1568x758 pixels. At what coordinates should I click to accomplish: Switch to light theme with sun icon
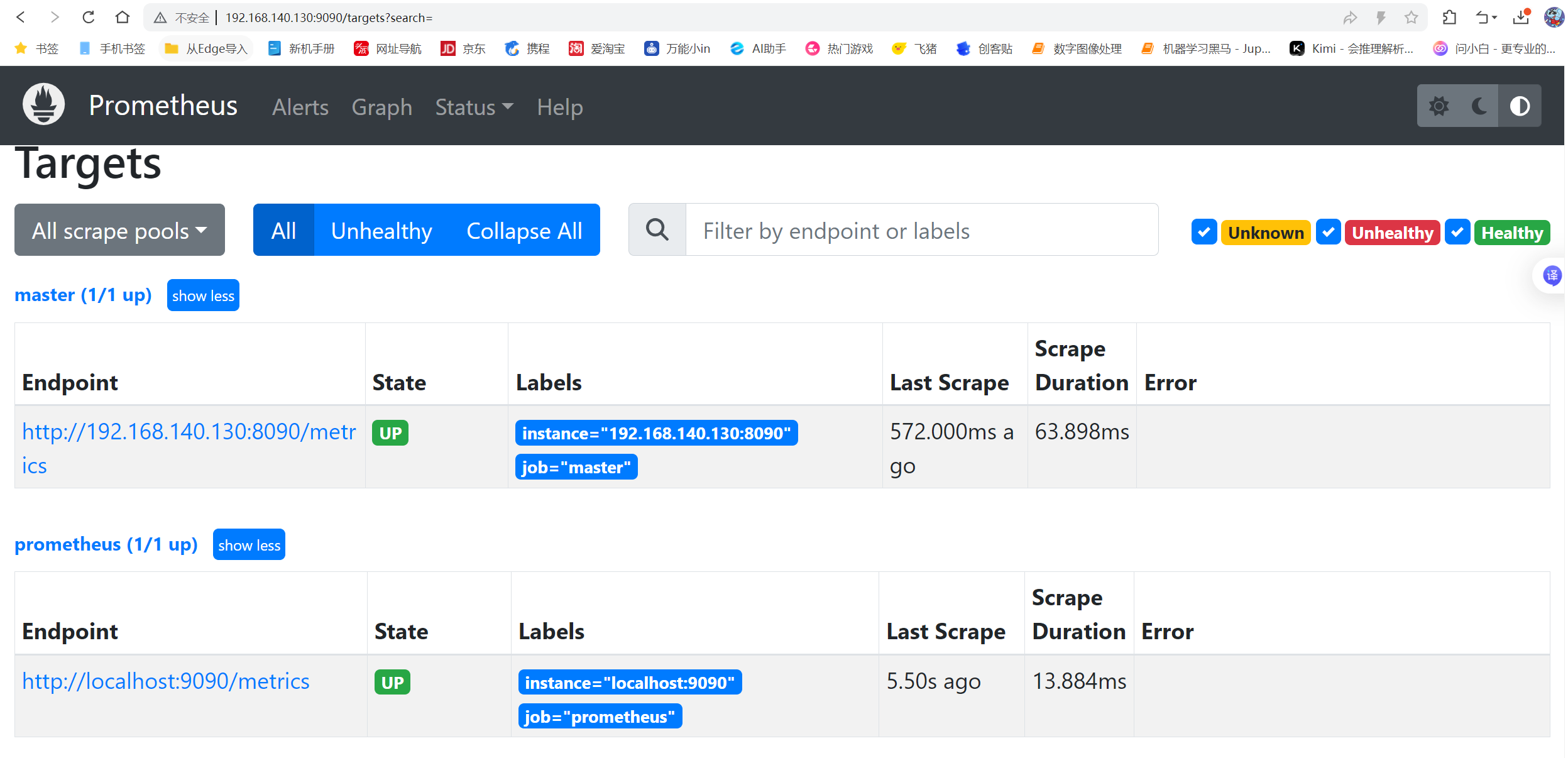tap(1439, 106)
